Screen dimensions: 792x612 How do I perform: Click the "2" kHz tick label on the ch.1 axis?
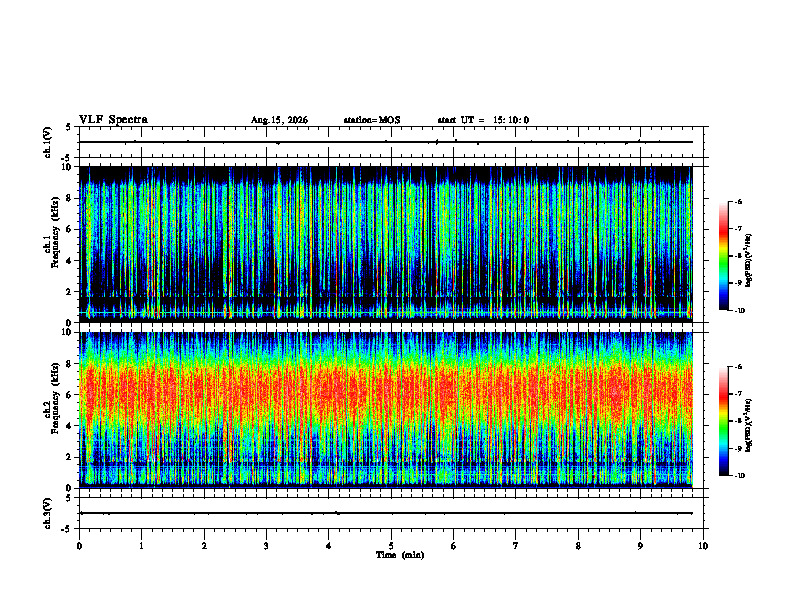69,291
